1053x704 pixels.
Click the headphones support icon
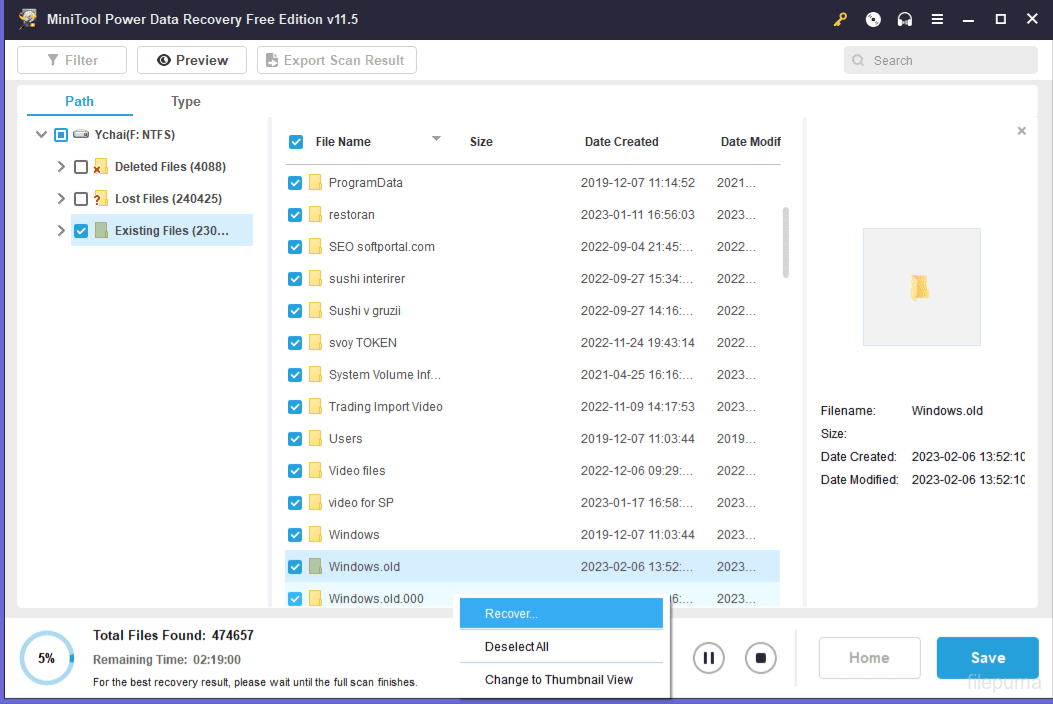[905, 19]
